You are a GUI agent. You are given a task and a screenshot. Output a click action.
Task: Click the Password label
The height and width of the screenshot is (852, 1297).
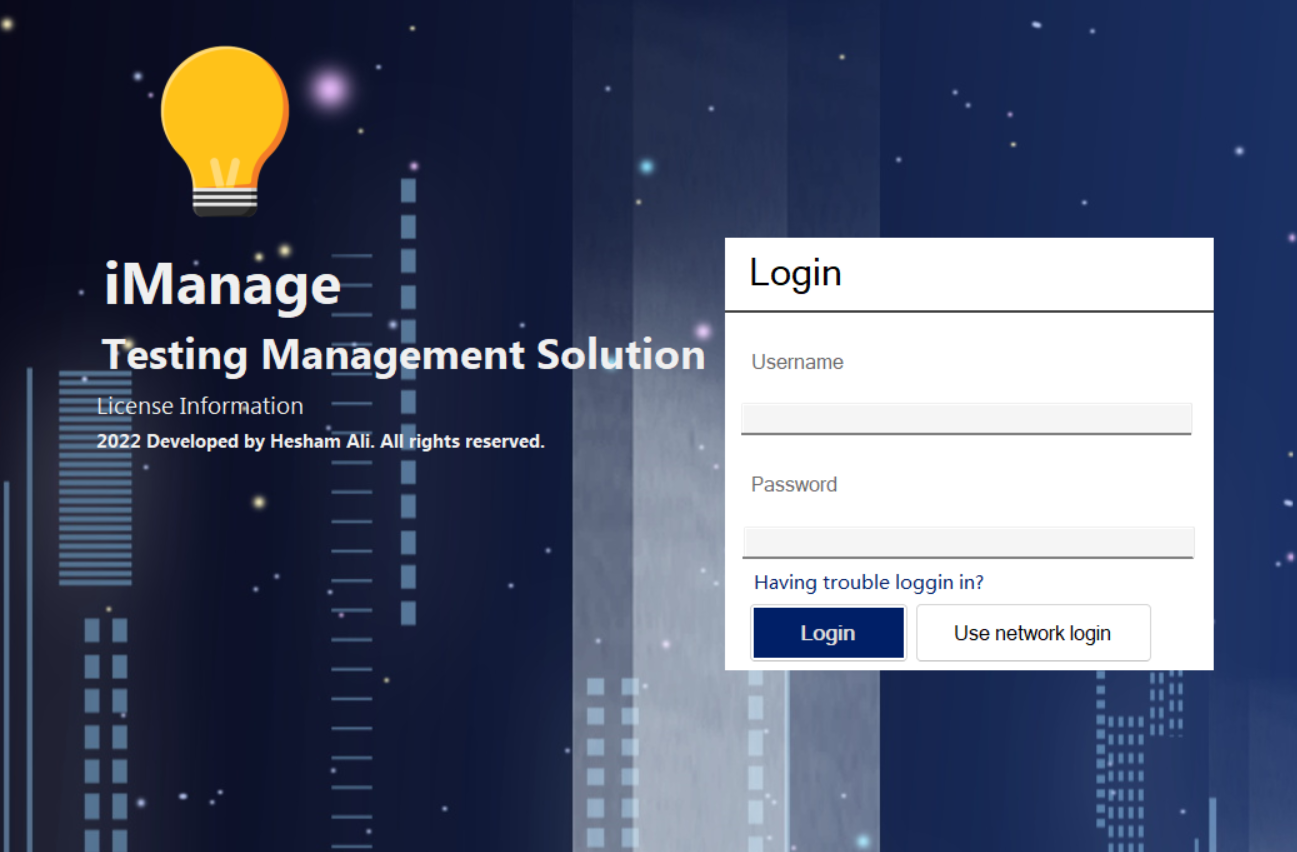tap(794, 484)
